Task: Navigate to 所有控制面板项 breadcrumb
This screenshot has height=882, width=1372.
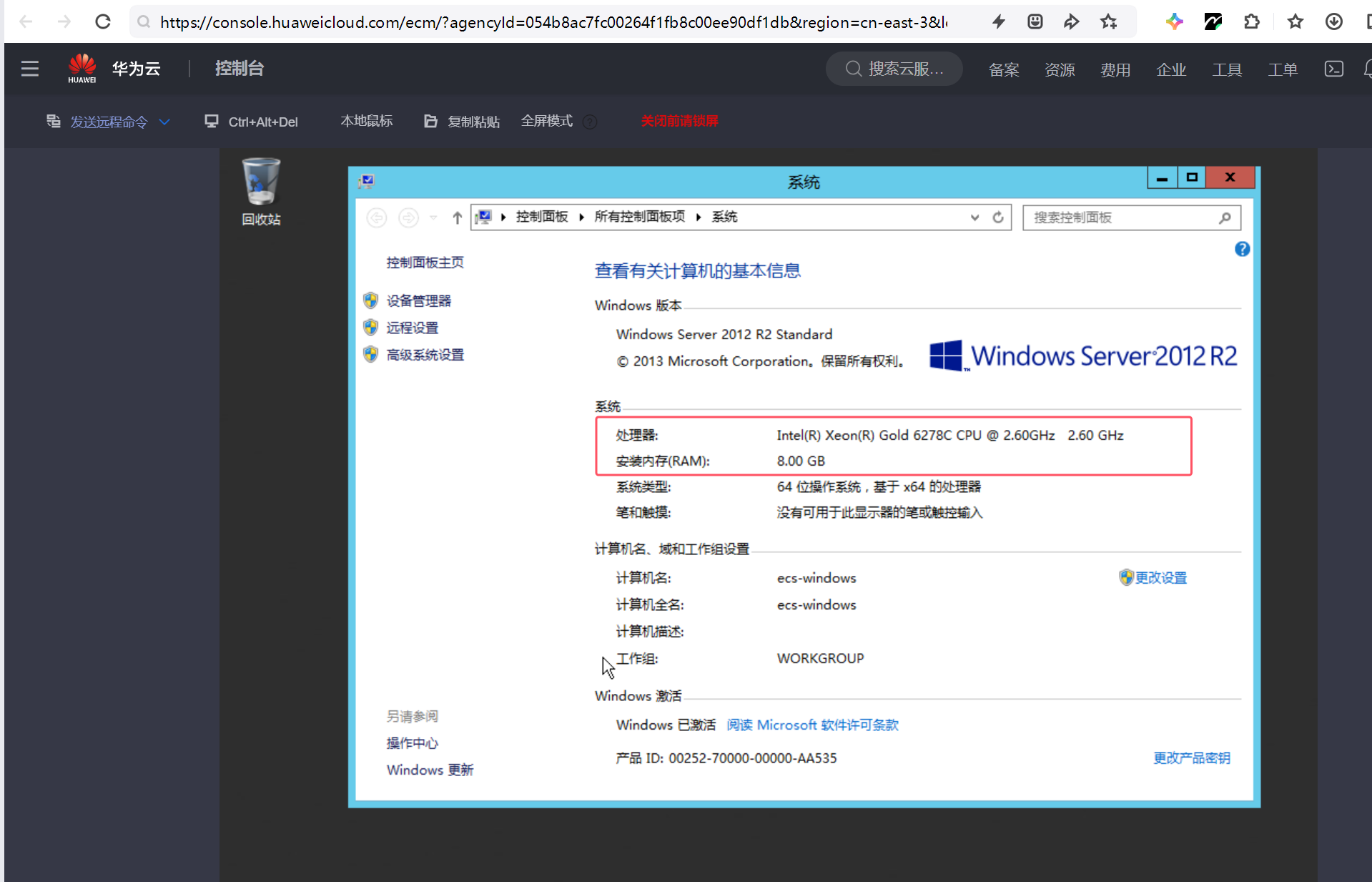Action: pos(640,217)
